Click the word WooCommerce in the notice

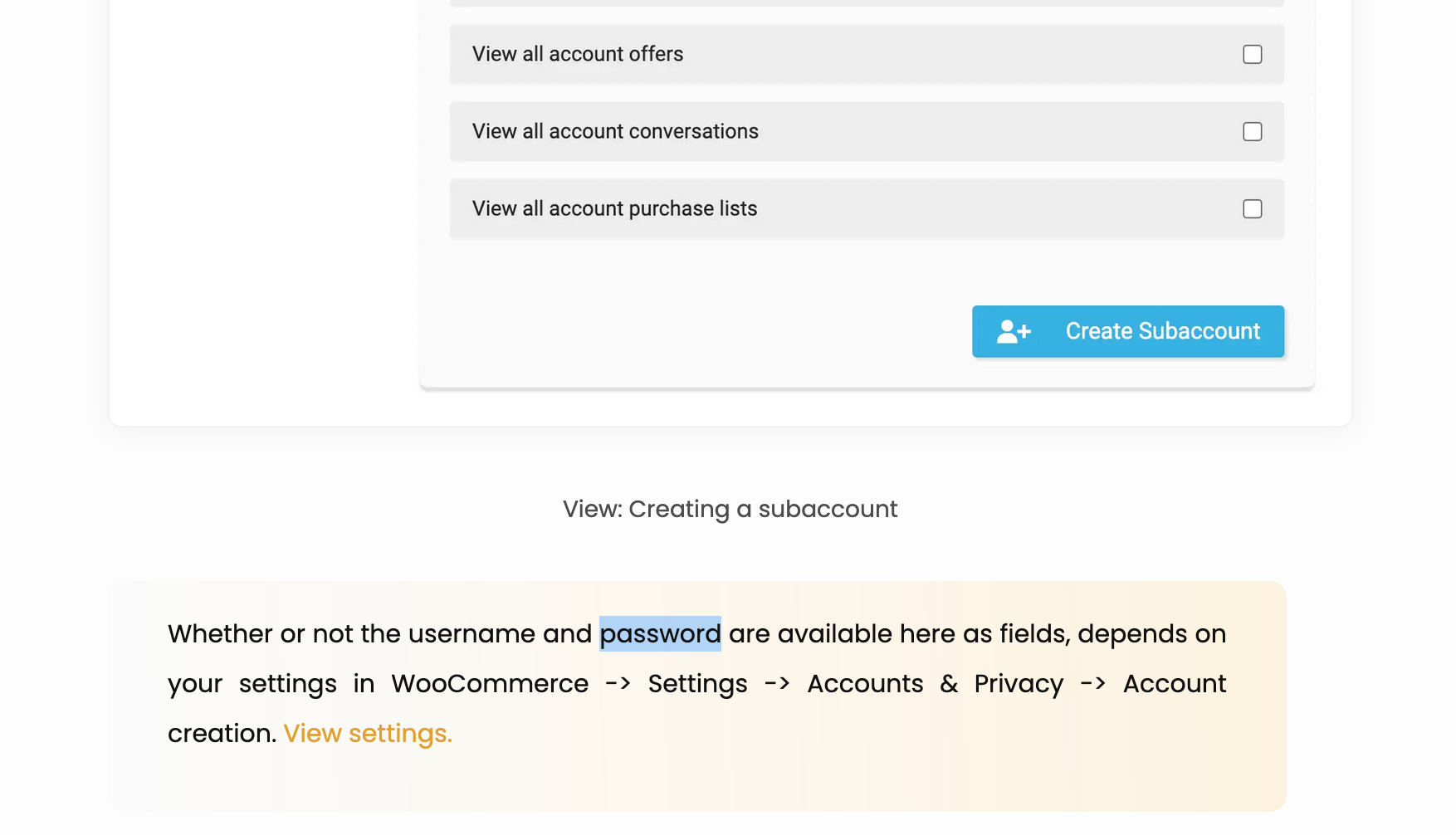490,684
